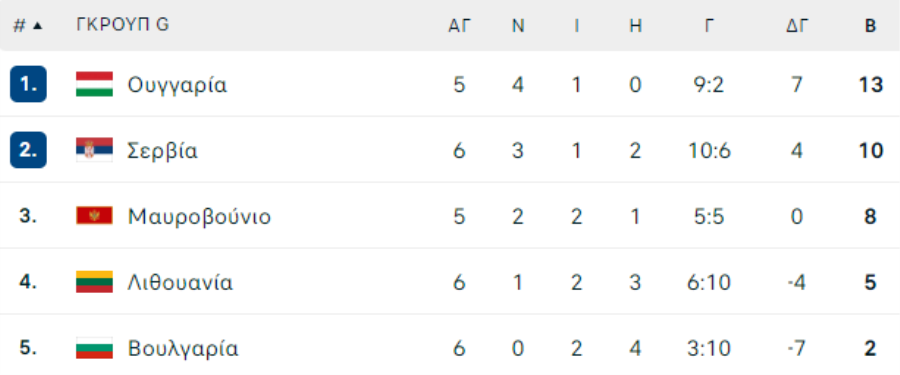Click the Montenegro flag icon
Screen dimensions: 900x375
94,216
